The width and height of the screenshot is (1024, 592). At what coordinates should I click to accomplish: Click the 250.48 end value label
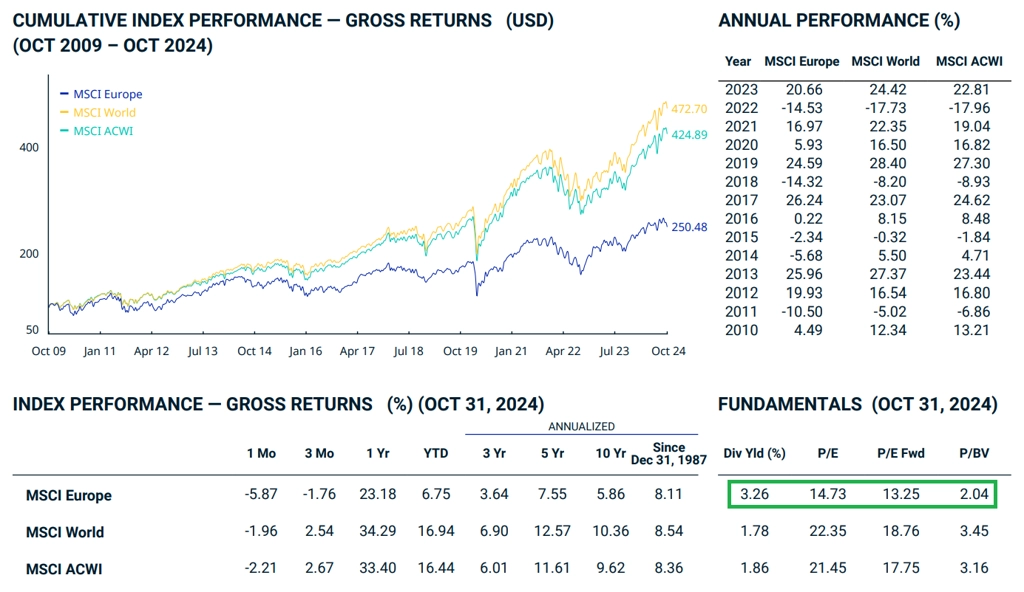pyautogui.click(x=689, y=227)
